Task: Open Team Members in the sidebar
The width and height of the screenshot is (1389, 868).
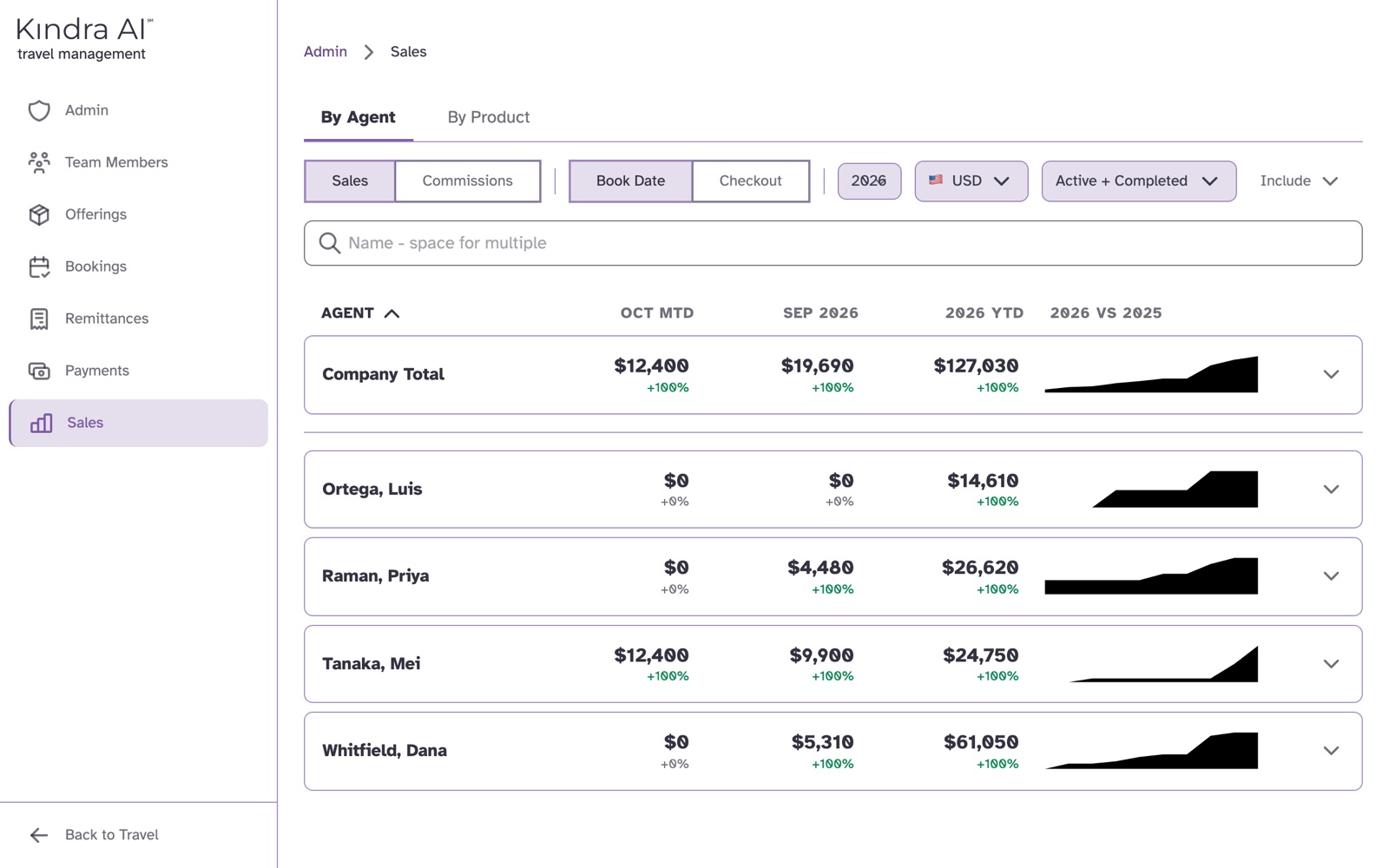Action: [x=139, y=162]
